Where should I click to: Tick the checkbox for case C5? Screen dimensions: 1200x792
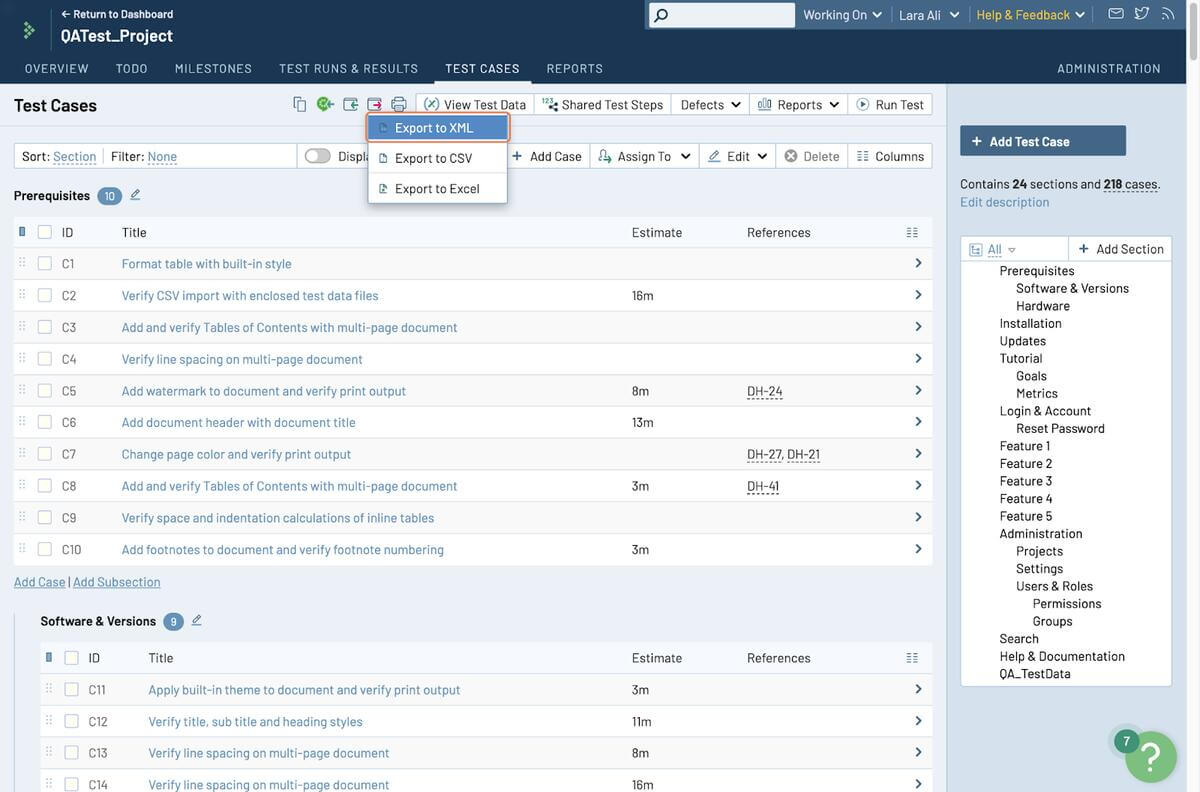click(x=45, y=391)
